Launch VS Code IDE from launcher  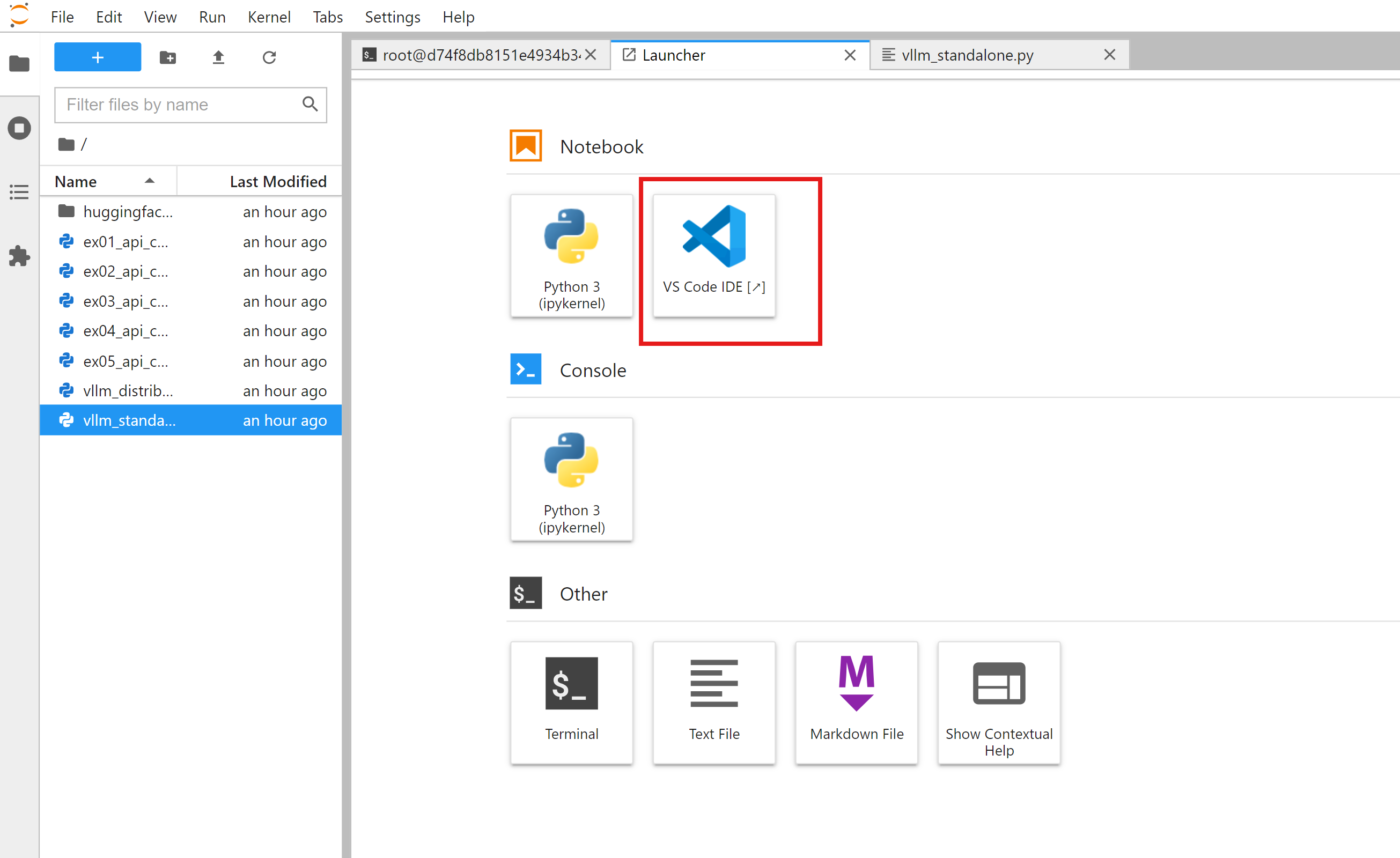[714, 256]
